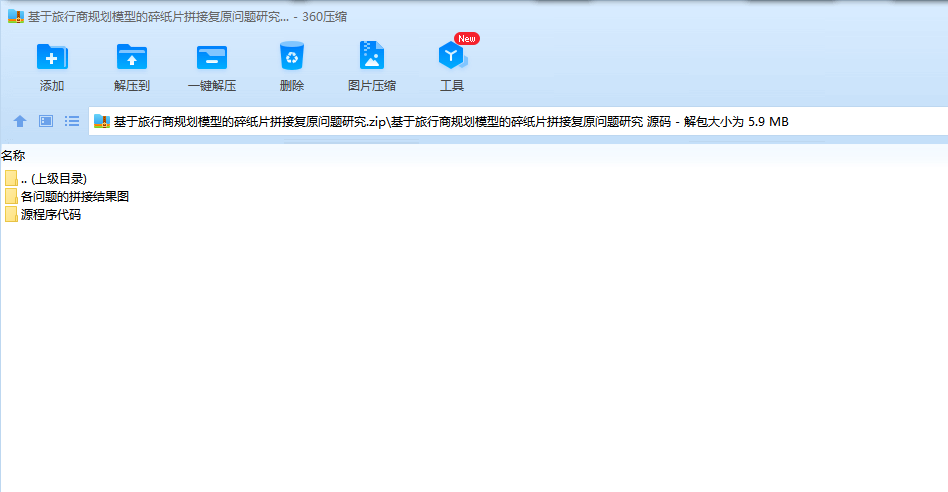
Task: Click the 解压到 (Extract to) icon
Action: pos(131,57)
